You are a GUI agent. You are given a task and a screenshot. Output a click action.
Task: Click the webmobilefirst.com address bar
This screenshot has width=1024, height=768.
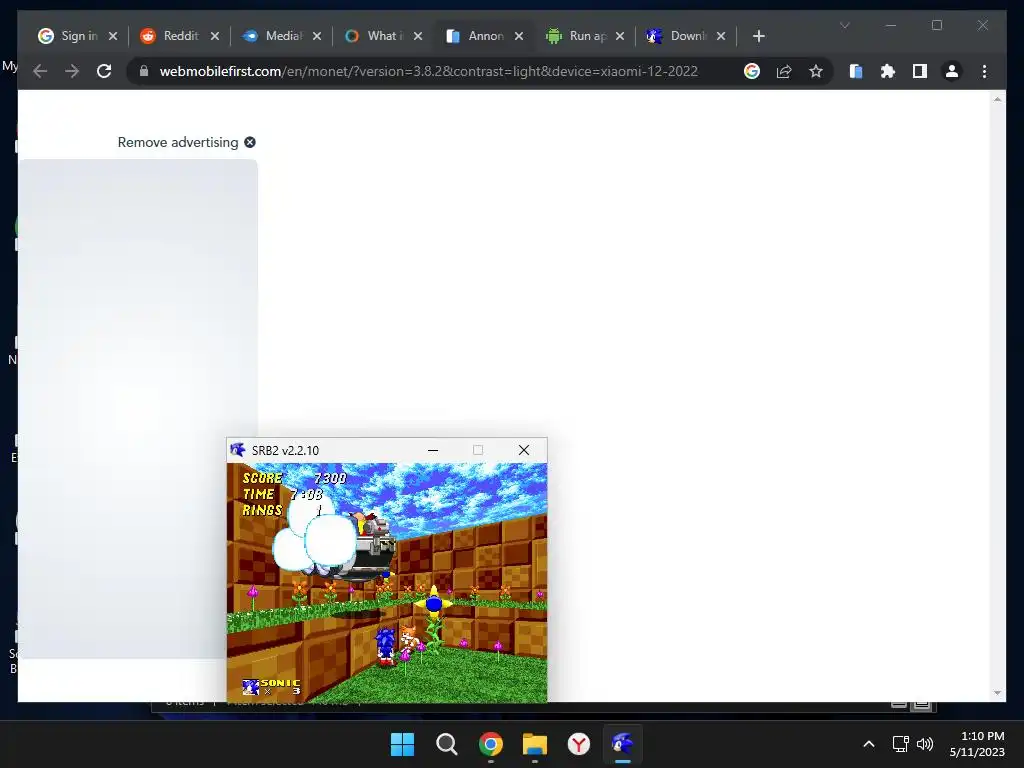(428, 71)
